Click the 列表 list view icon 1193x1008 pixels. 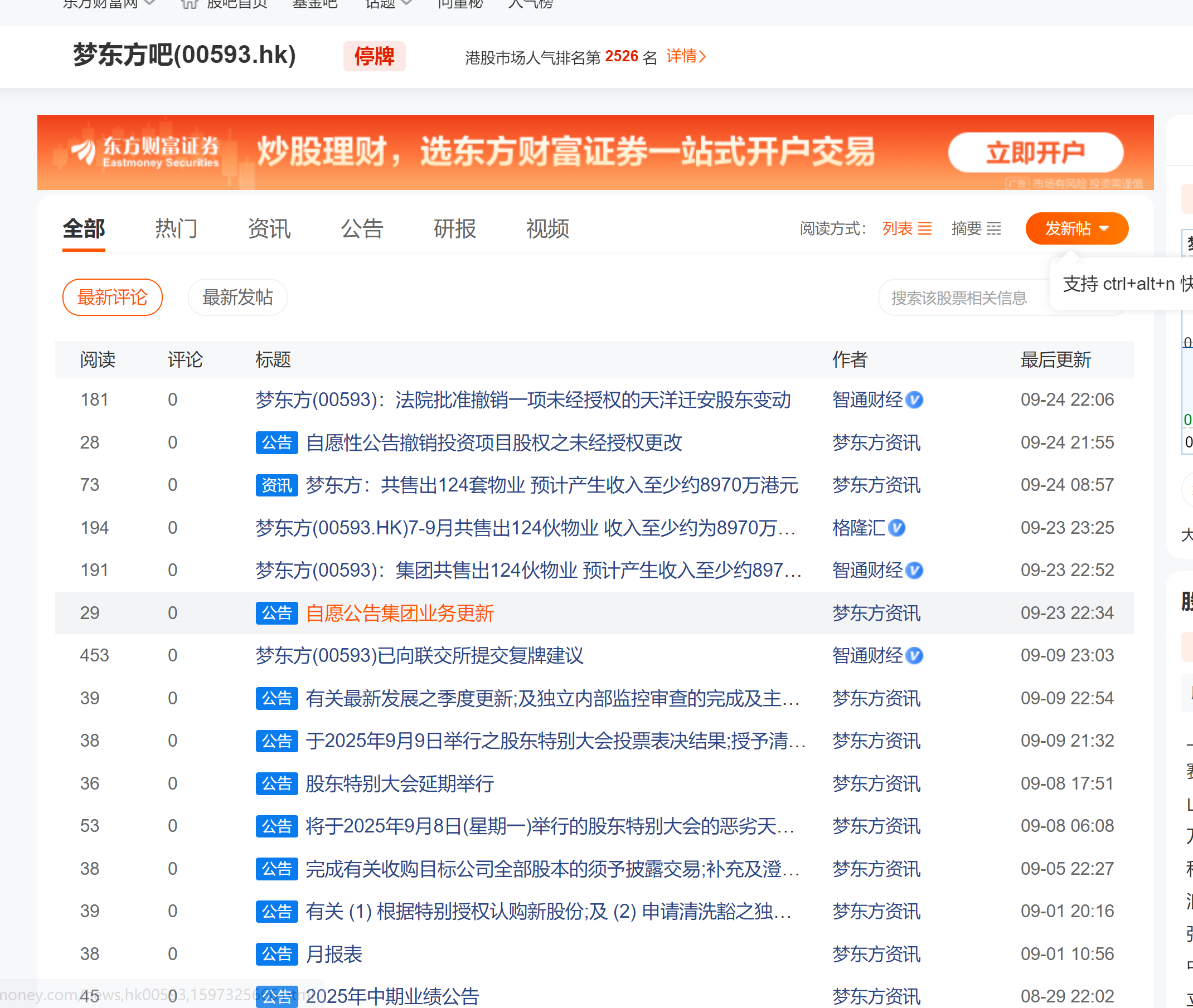(x=925, y=228)
